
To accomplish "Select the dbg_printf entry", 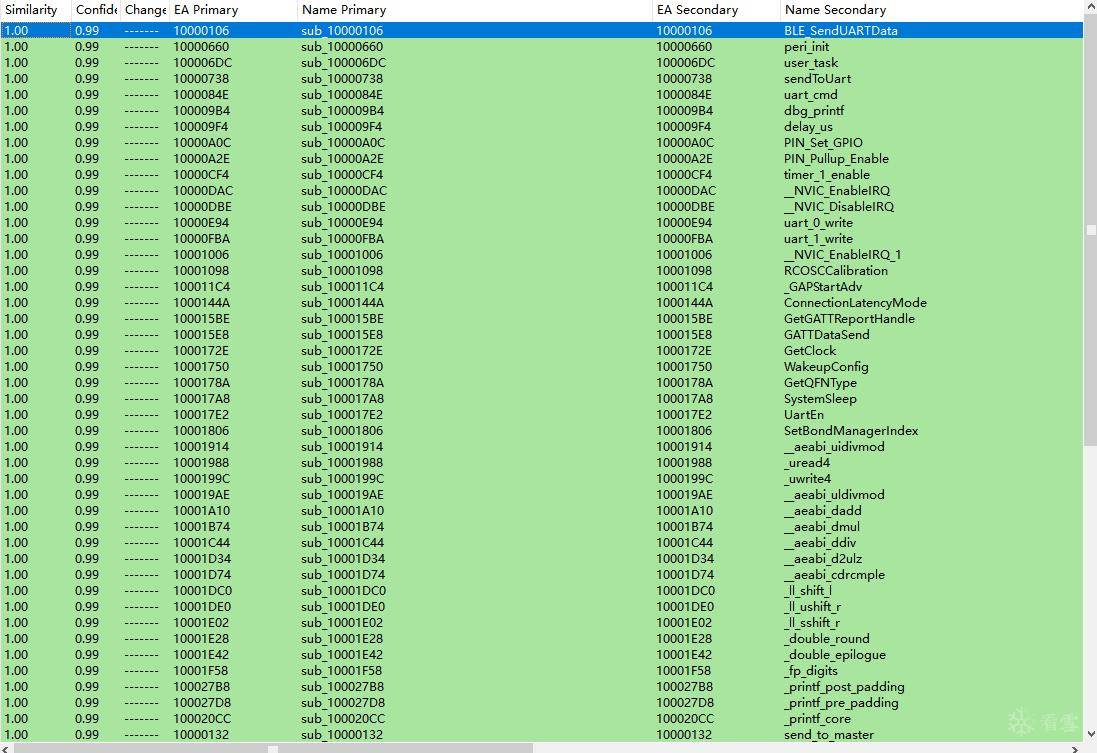I will [x=814, y=111].
